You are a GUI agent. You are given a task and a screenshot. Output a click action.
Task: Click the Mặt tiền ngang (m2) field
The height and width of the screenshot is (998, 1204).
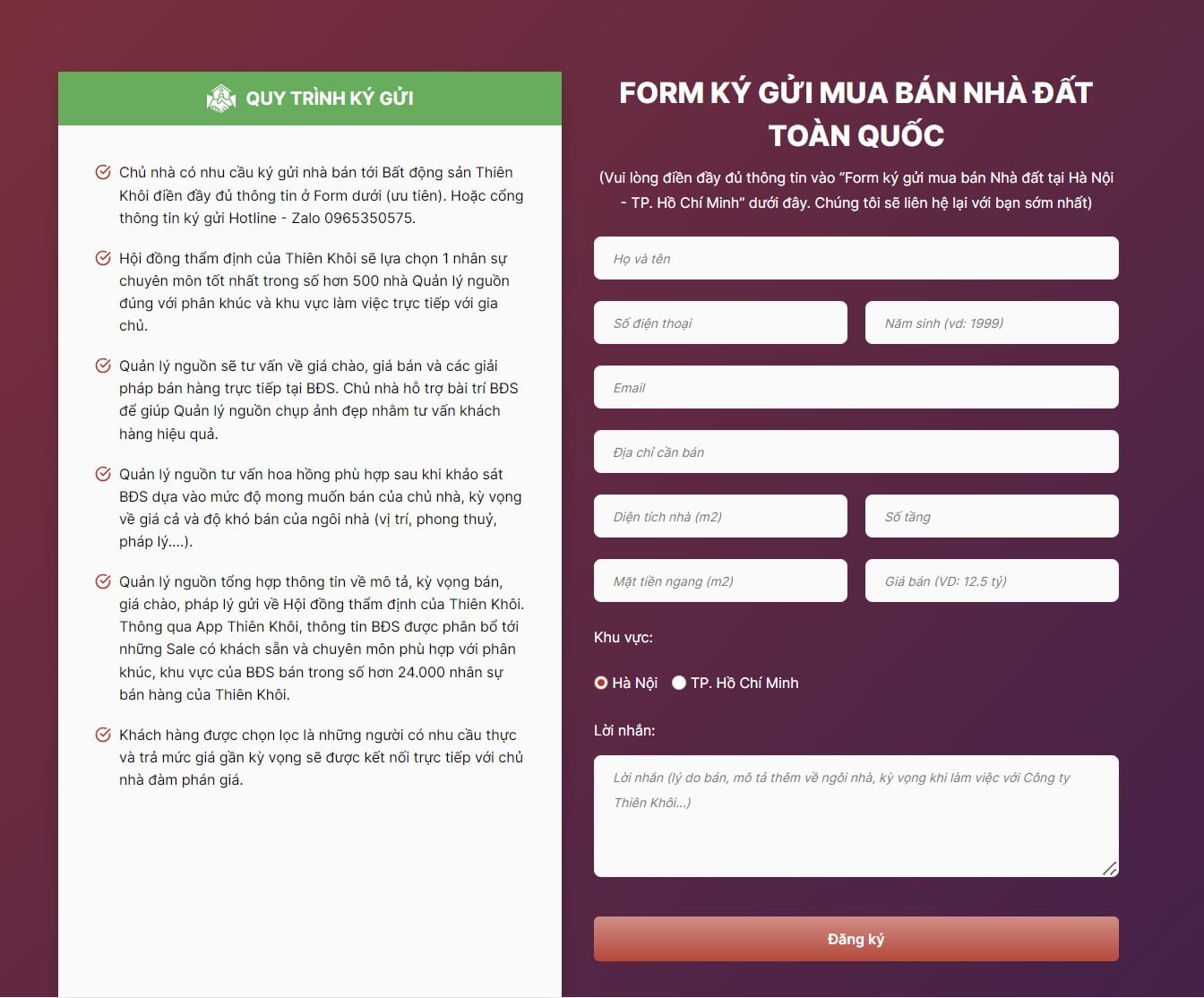click(720, 581)
